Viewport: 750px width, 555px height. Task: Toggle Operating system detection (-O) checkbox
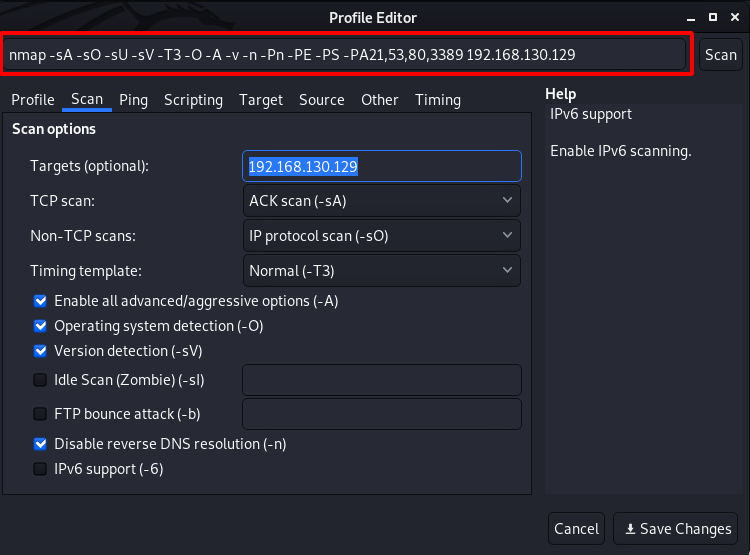(x=40, y=326)
